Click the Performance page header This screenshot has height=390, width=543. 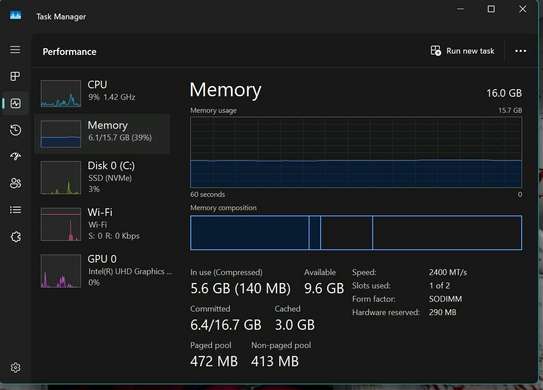[x=70, y=52]
